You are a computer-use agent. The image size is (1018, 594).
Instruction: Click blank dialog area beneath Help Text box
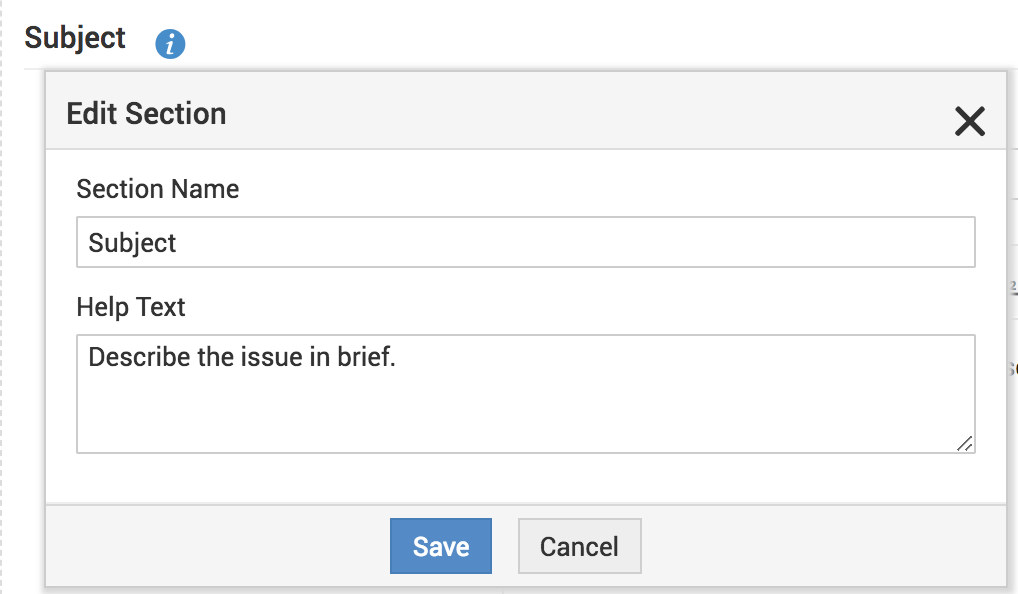click(525, 478)
